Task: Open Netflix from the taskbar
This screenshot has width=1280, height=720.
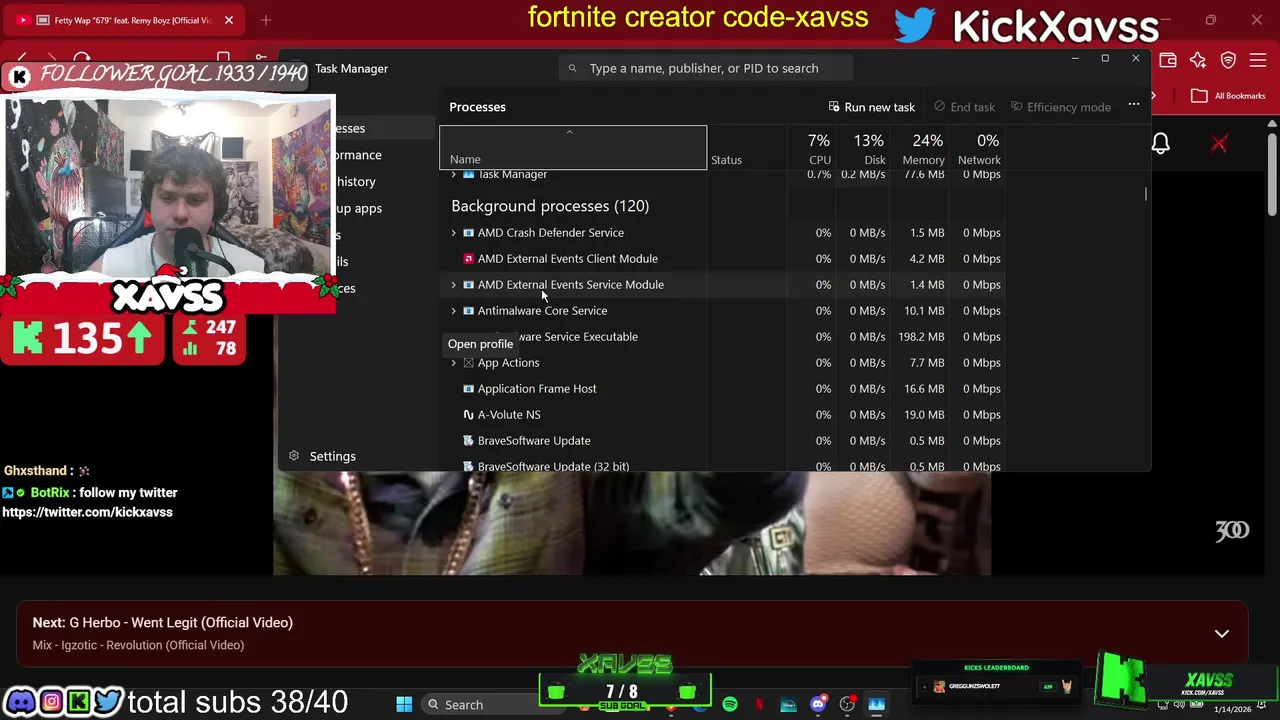Action: tap(759, 705)
